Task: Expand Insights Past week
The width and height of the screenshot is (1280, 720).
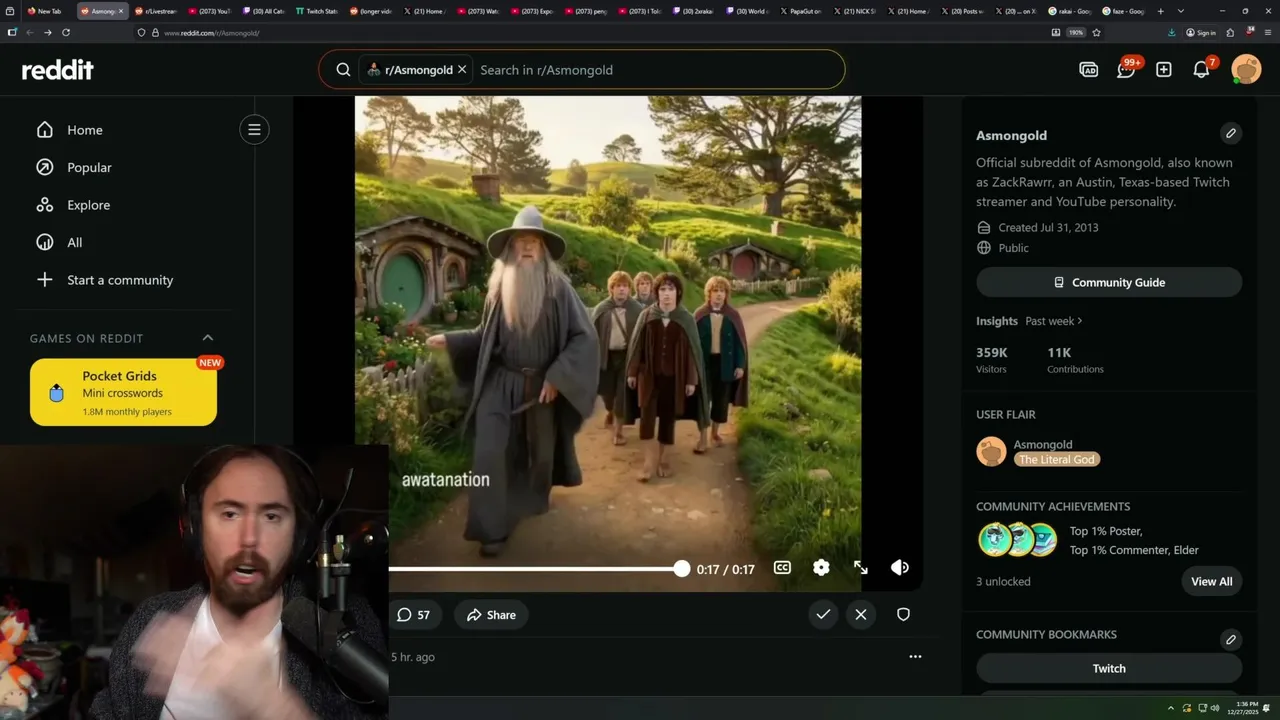Action: point(1054,321)
